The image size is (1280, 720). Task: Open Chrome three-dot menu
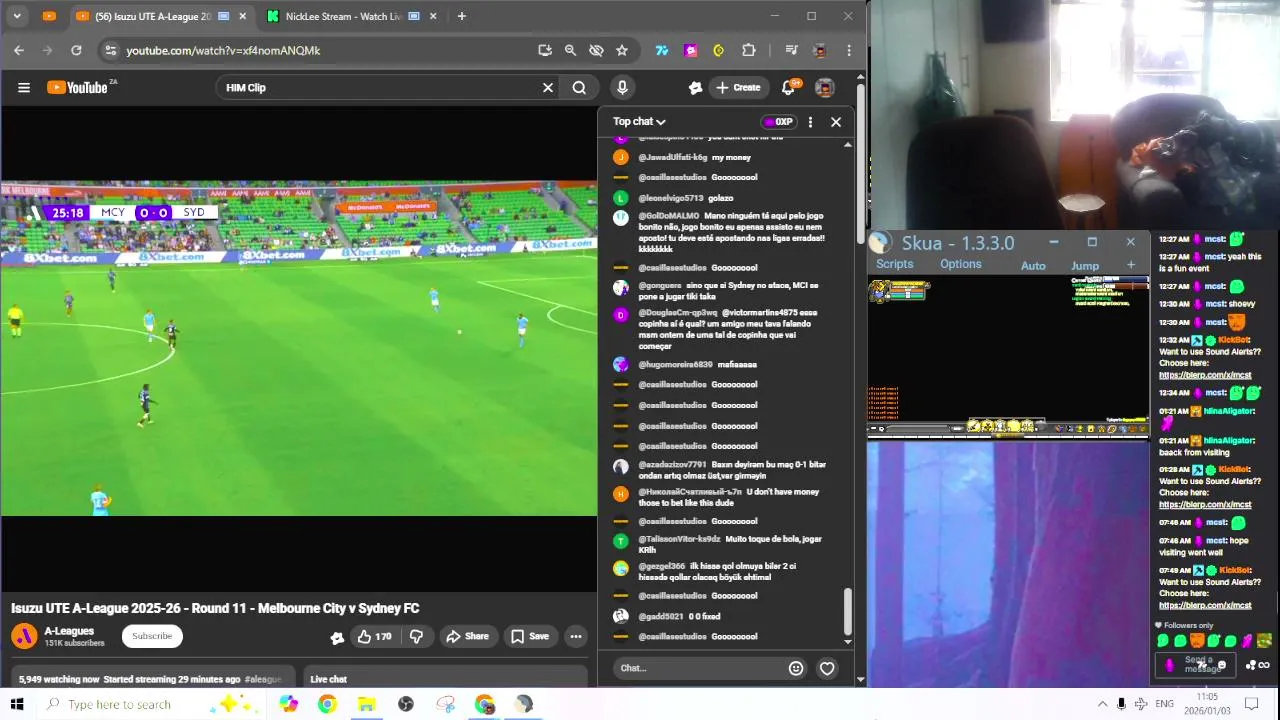tap(849, 50)
